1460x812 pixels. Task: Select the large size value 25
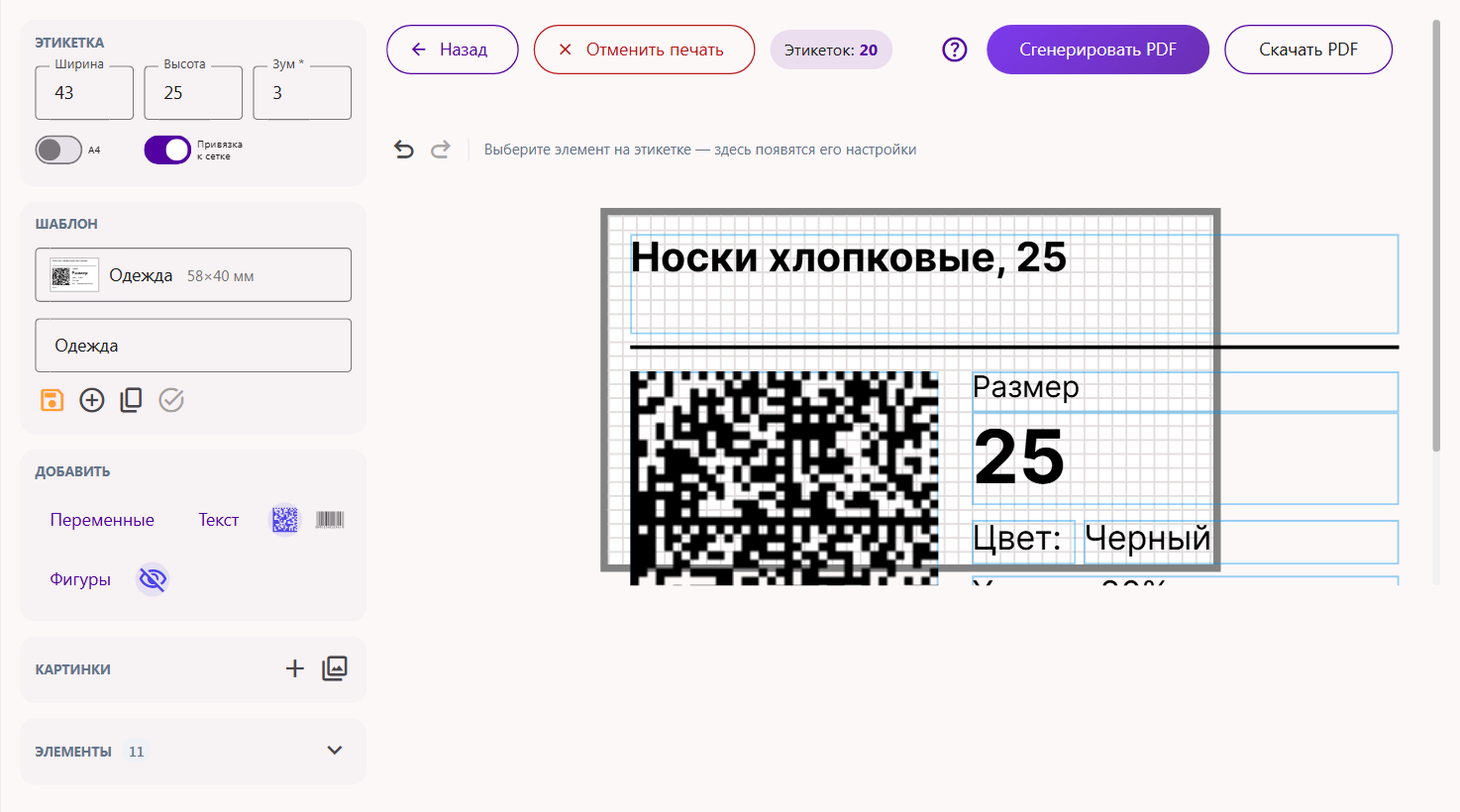pos(1018,457)
